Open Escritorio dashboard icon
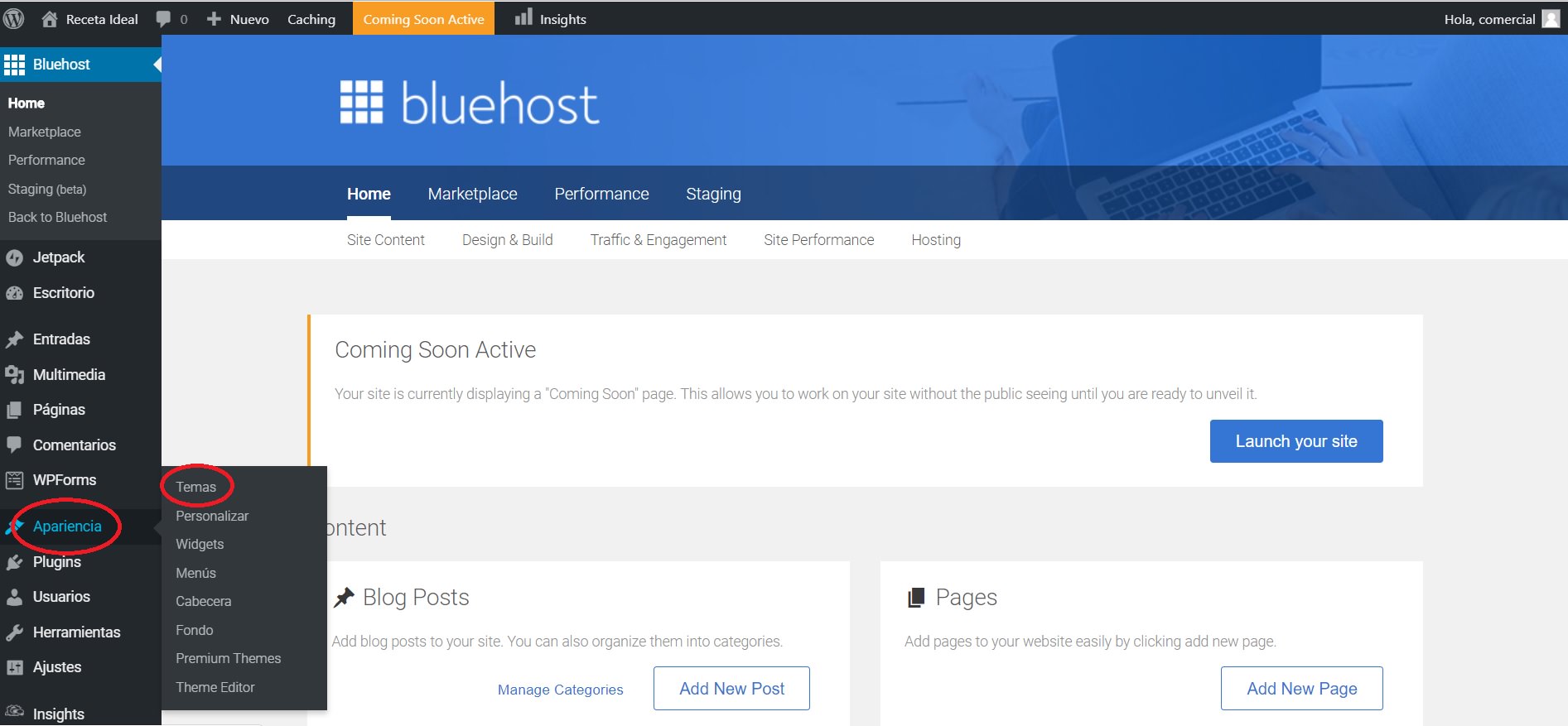 pos(14,293)
